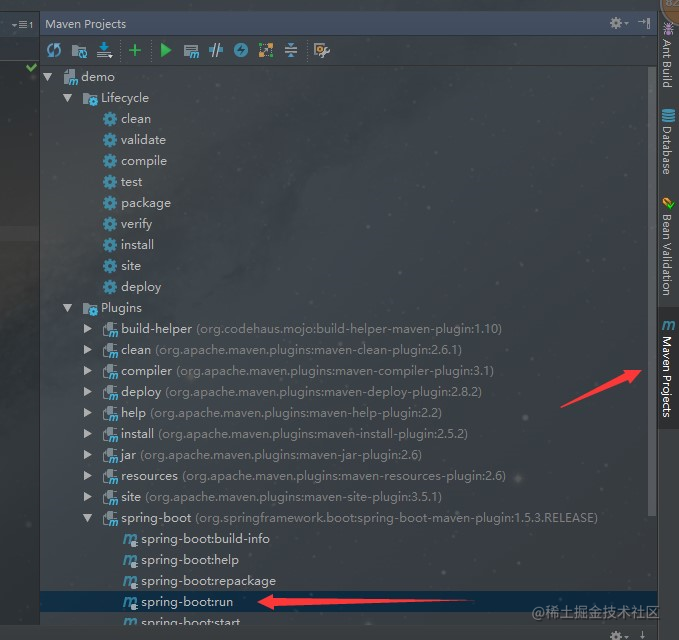Collapse the Plugins folder
The width and height of the screenshot is (679, 640).
68,308
